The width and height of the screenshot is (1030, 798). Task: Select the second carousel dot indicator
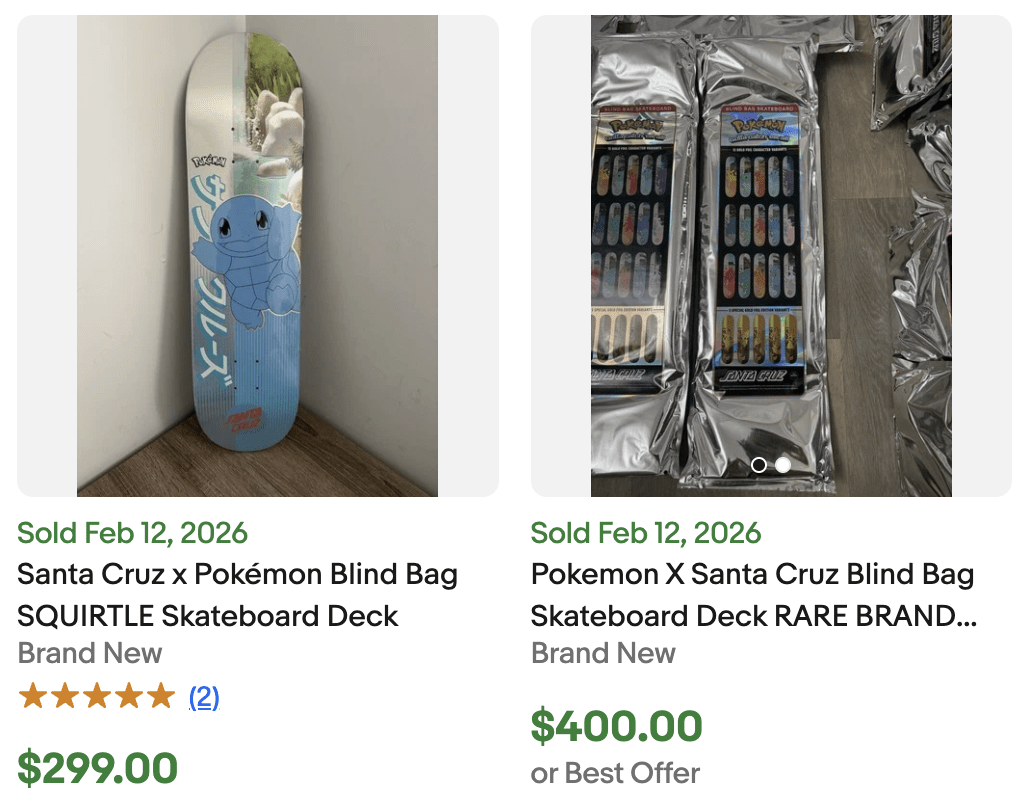pyautogui.click(x=782, y=465)
